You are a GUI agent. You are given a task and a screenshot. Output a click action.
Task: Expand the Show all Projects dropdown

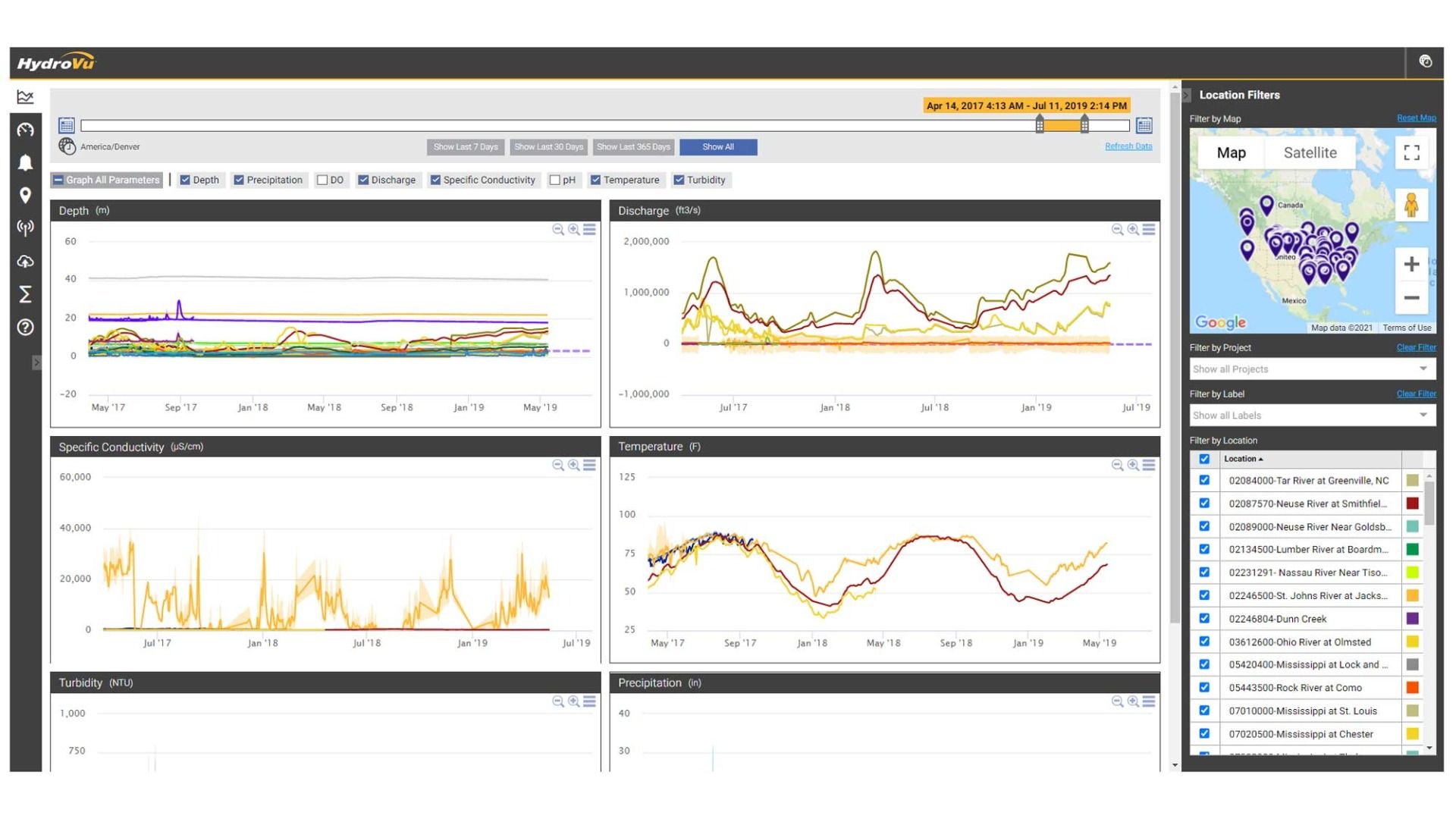click(1312, 369)
